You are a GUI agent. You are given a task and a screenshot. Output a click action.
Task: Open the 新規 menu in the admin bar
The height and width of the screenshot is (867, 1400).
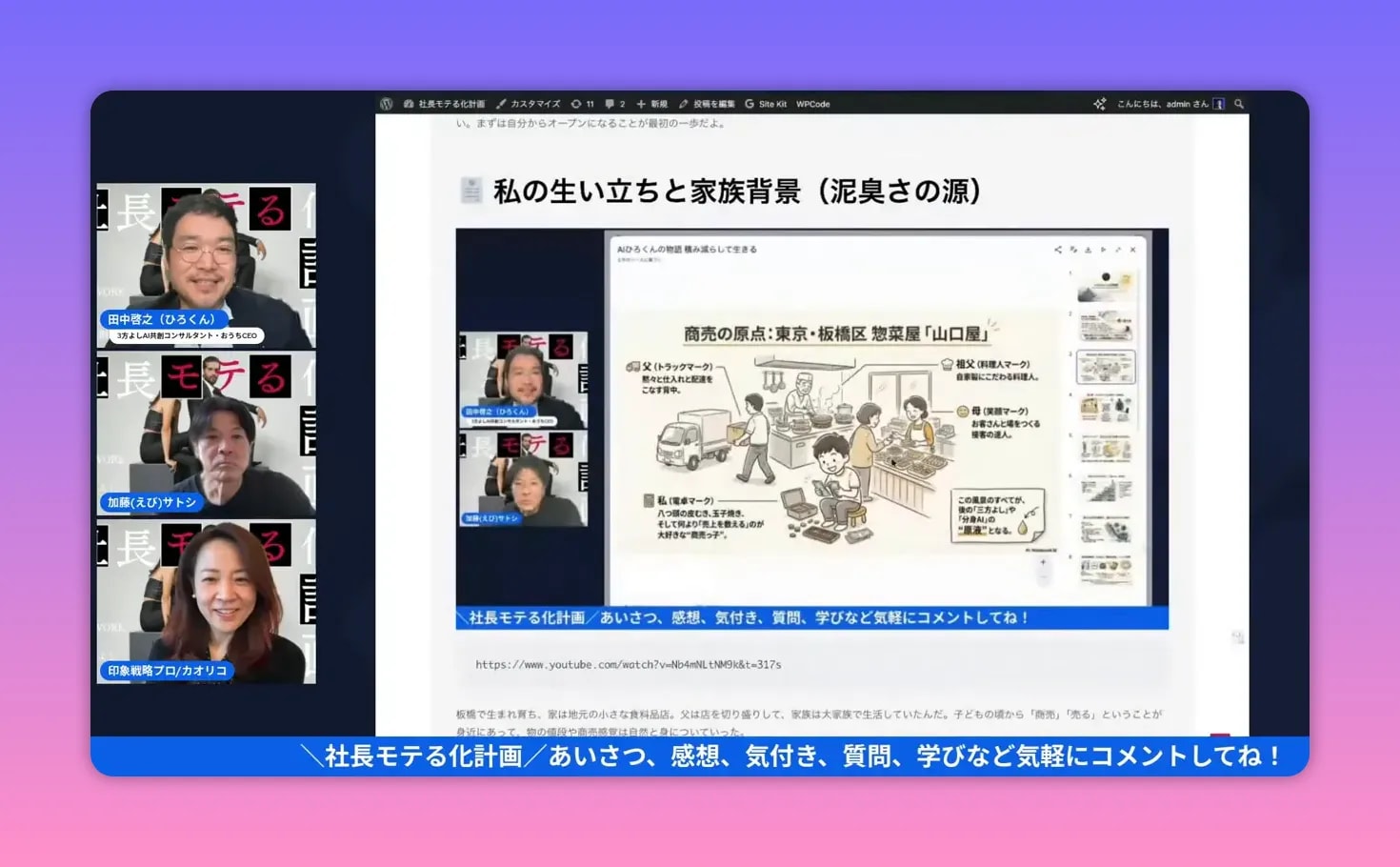pyautogui.click(x=656, y=103)
